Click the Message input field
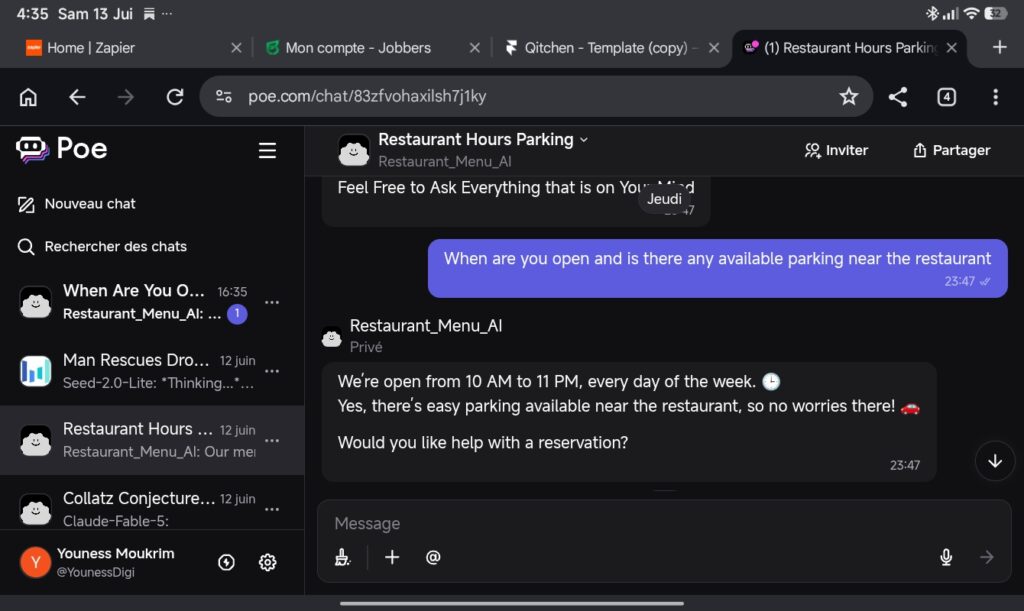The width and height of the screenshot is (1024, 611). [x=663, y=524]
